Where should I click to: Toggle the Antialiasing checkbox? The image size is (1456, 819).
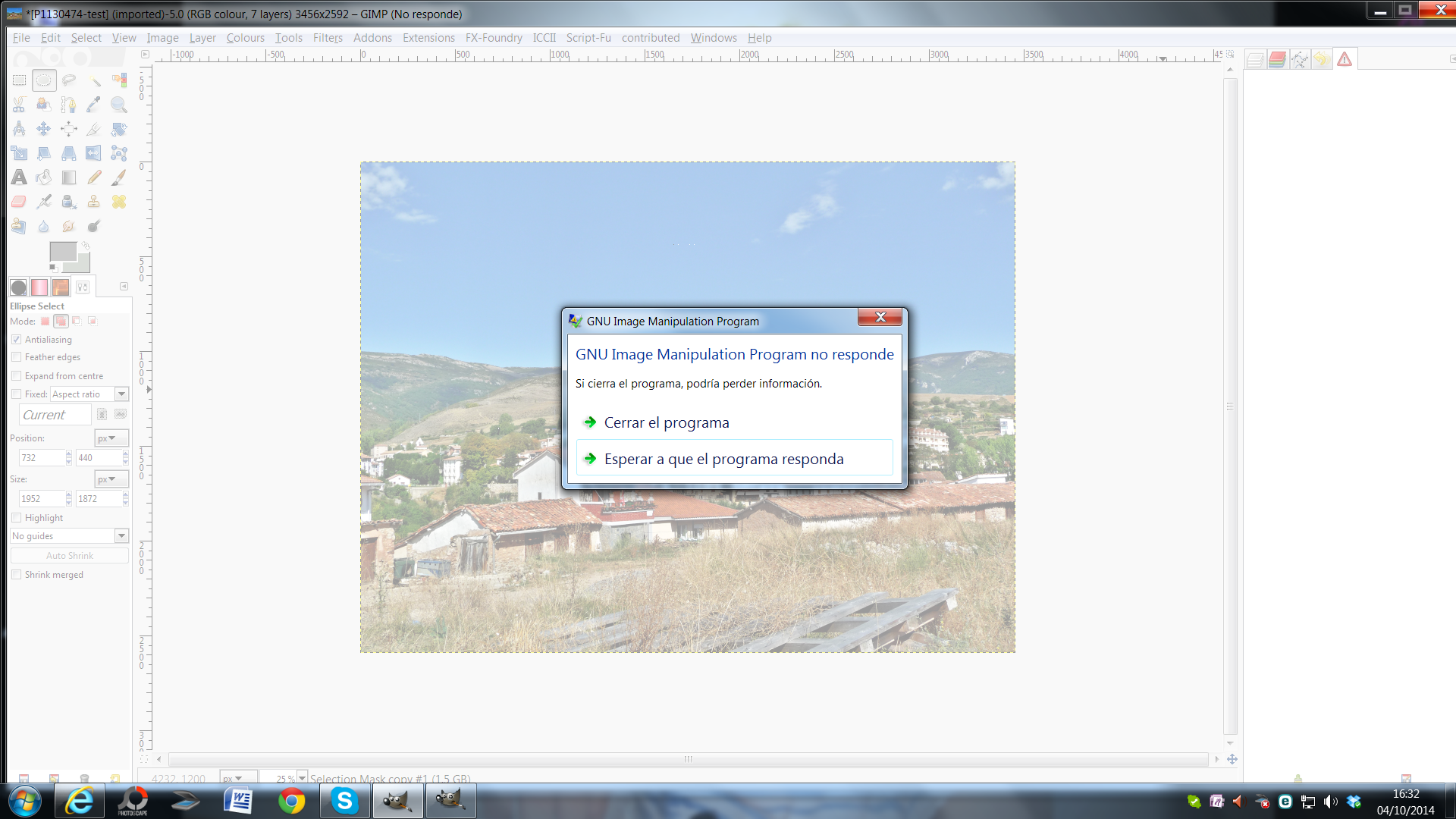point(17,340)
